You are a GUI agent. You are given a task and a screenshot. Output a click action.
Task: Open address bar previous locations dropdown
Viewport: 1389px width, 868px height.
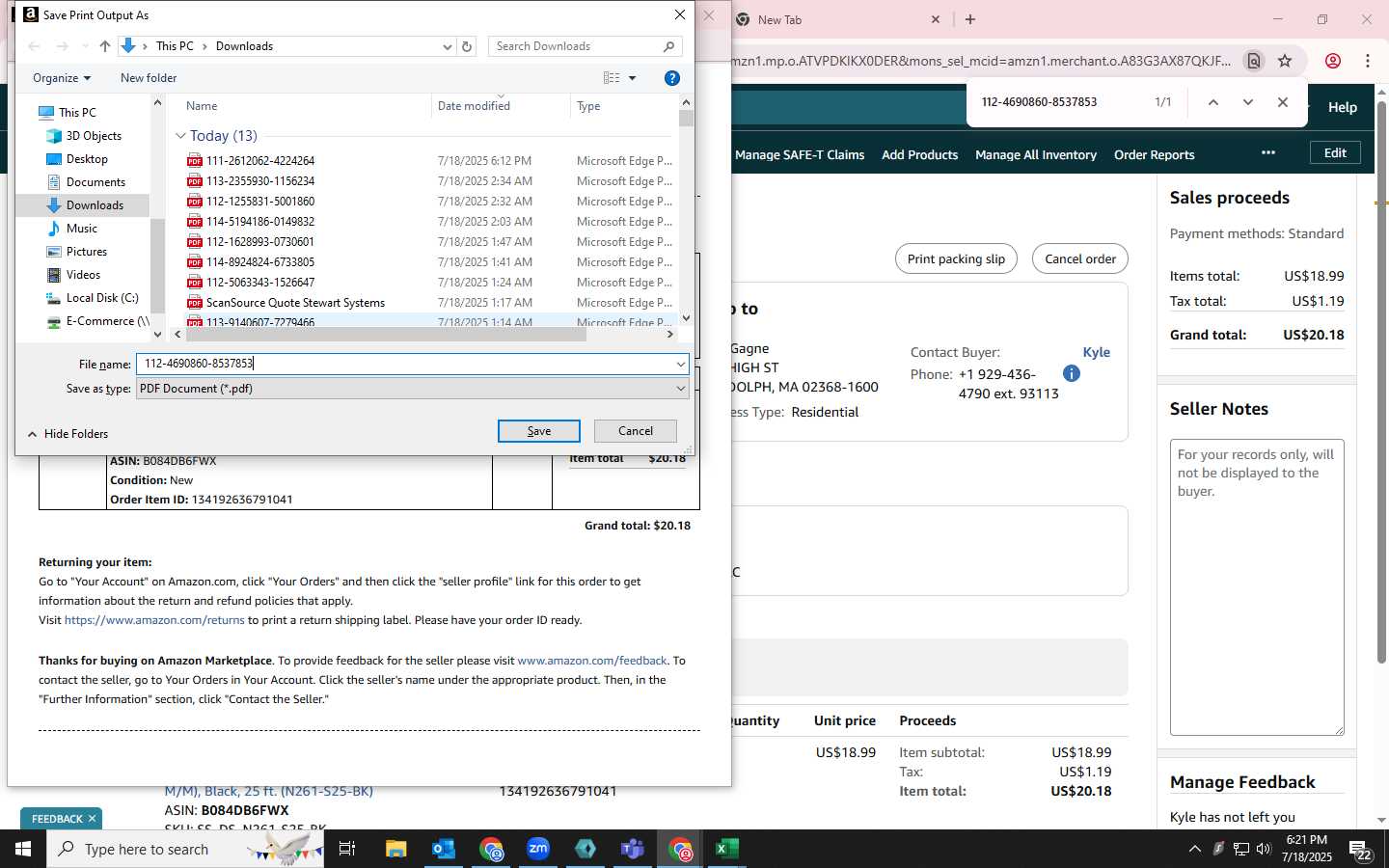447,46
